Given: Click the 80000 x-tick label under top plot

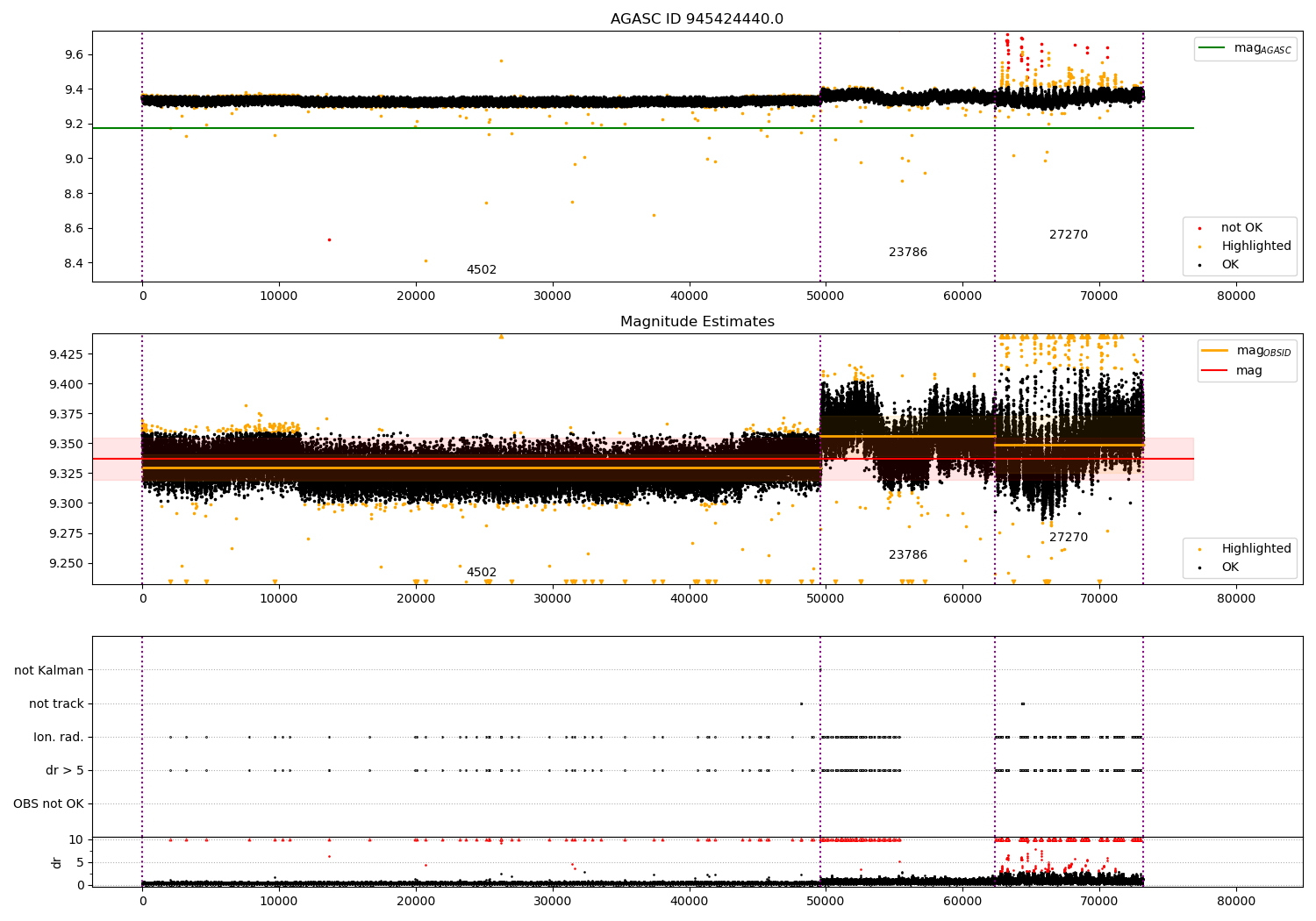Looking at the screenshot, I should pyautogui.click(x=1236, y=296).
